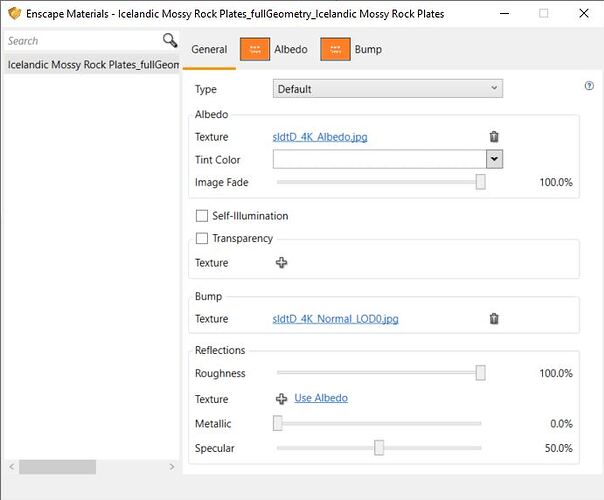Minimize the Enscape Materials window
This screenshot has height=500, width=604.
click(x=504, y=13)
